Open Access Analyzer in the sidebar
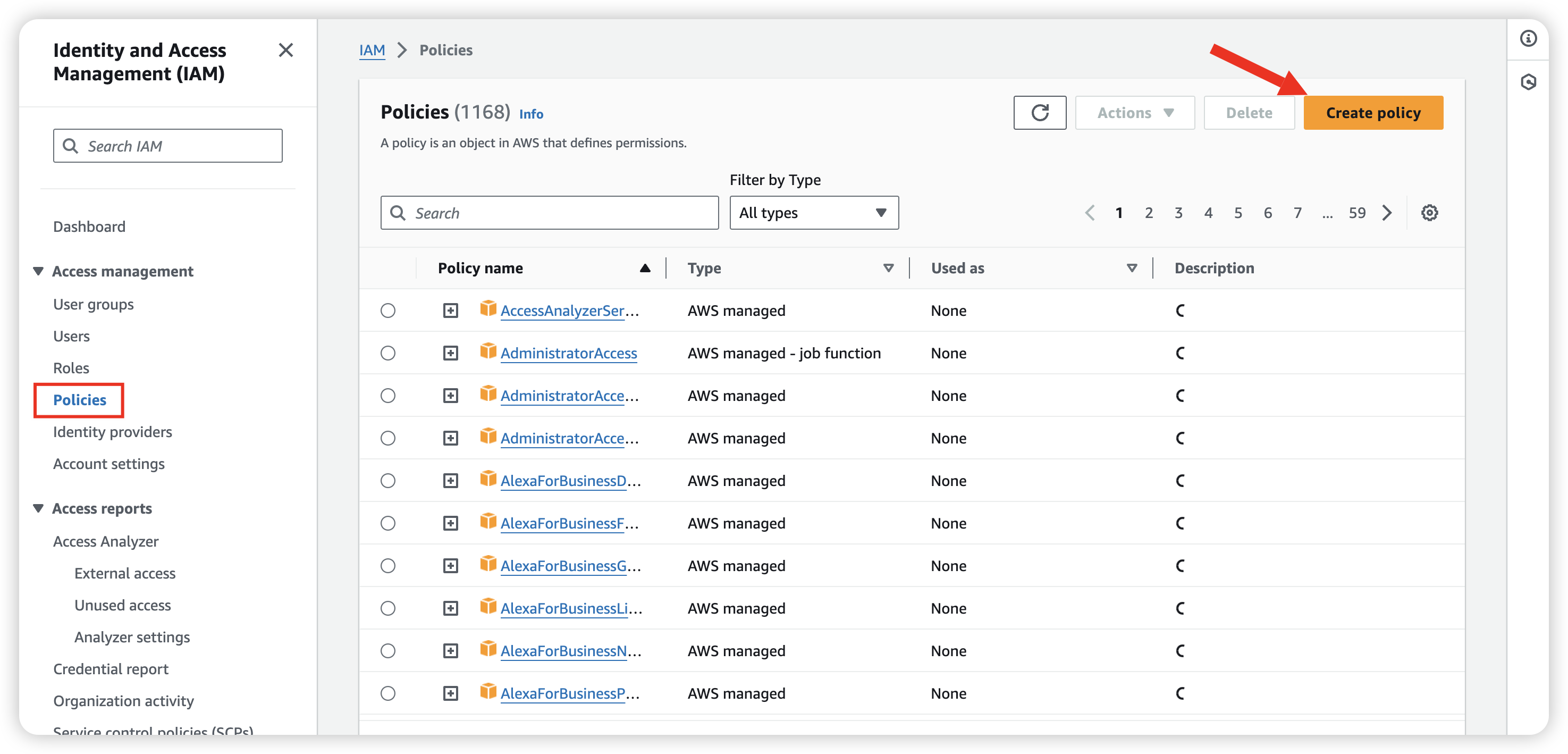This screenshot has height=754, width=1568. pos(106,541)
